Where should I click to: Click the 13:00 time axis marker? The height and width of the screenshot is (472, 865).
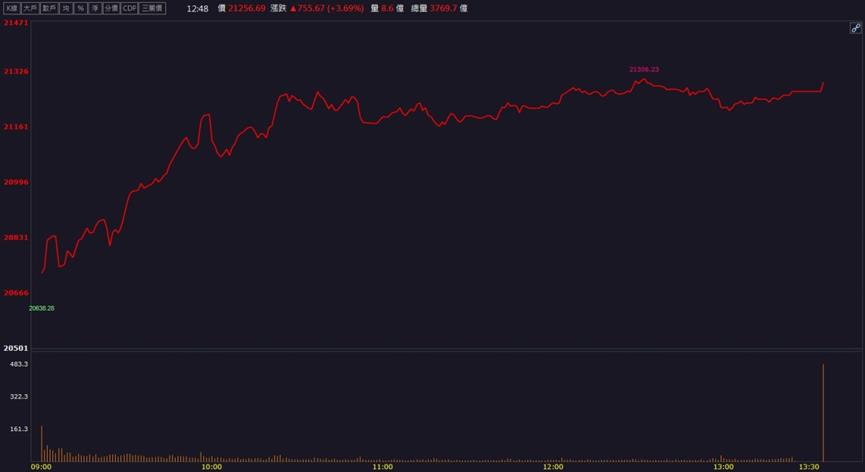[x=723, y=467]
